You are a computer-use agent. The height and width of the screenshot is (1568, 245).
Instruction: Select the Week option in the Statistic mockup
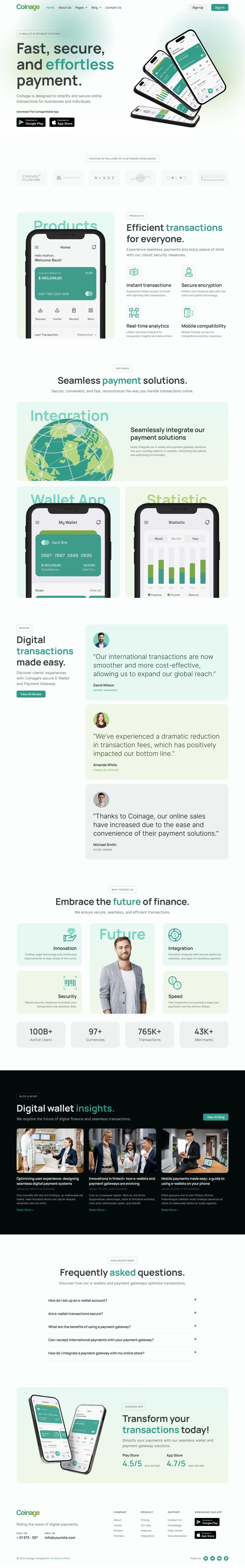(159, 539)
